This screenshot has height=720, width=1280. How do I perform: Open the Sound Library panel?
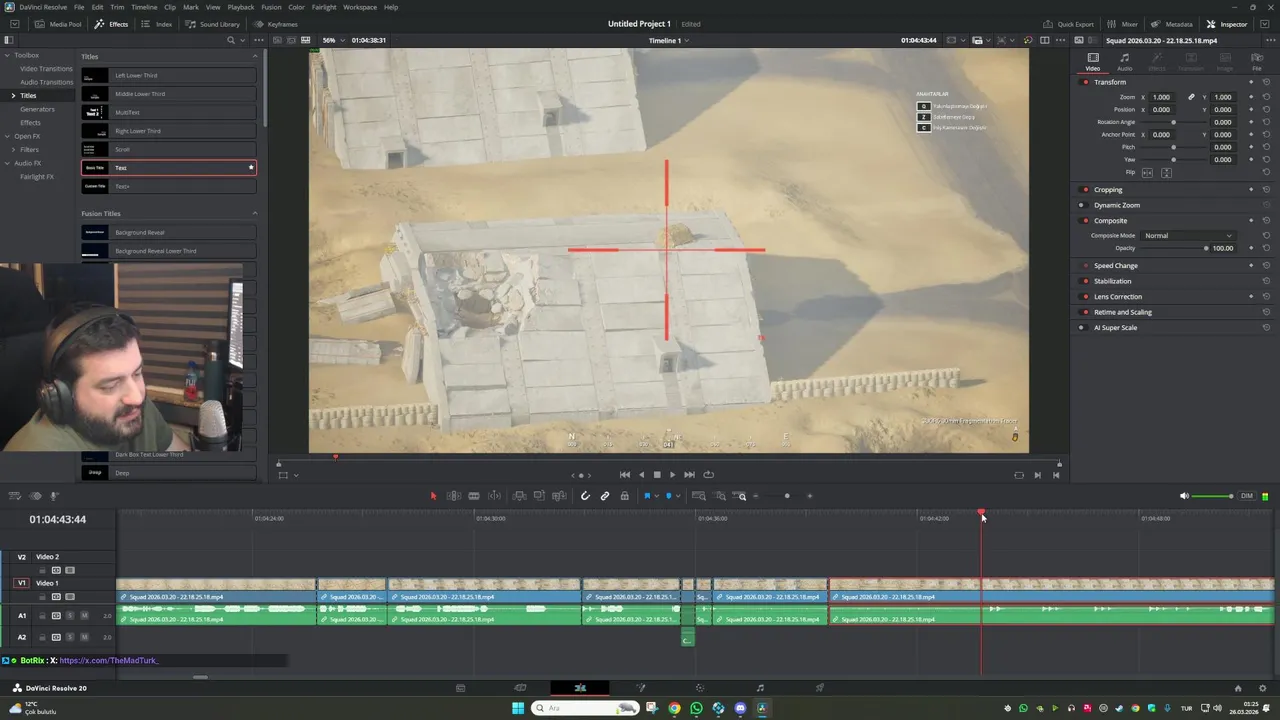point(212,24)
